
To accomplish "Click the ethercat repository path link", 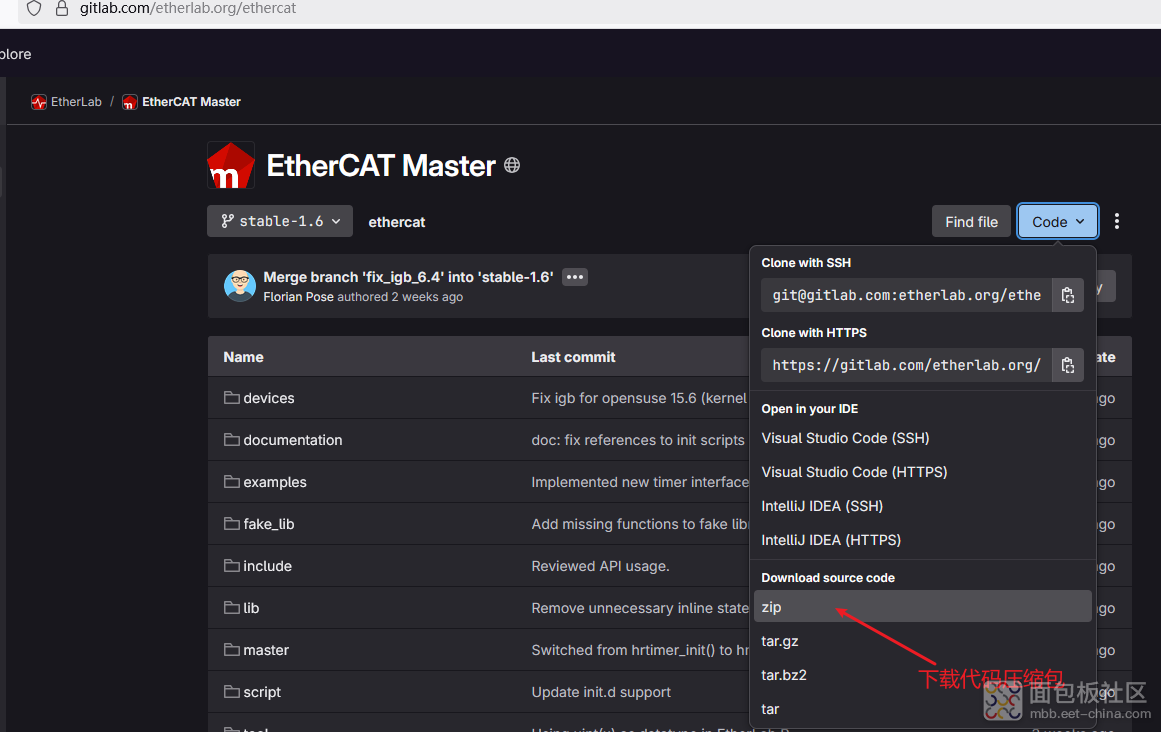I will (397, 222).
